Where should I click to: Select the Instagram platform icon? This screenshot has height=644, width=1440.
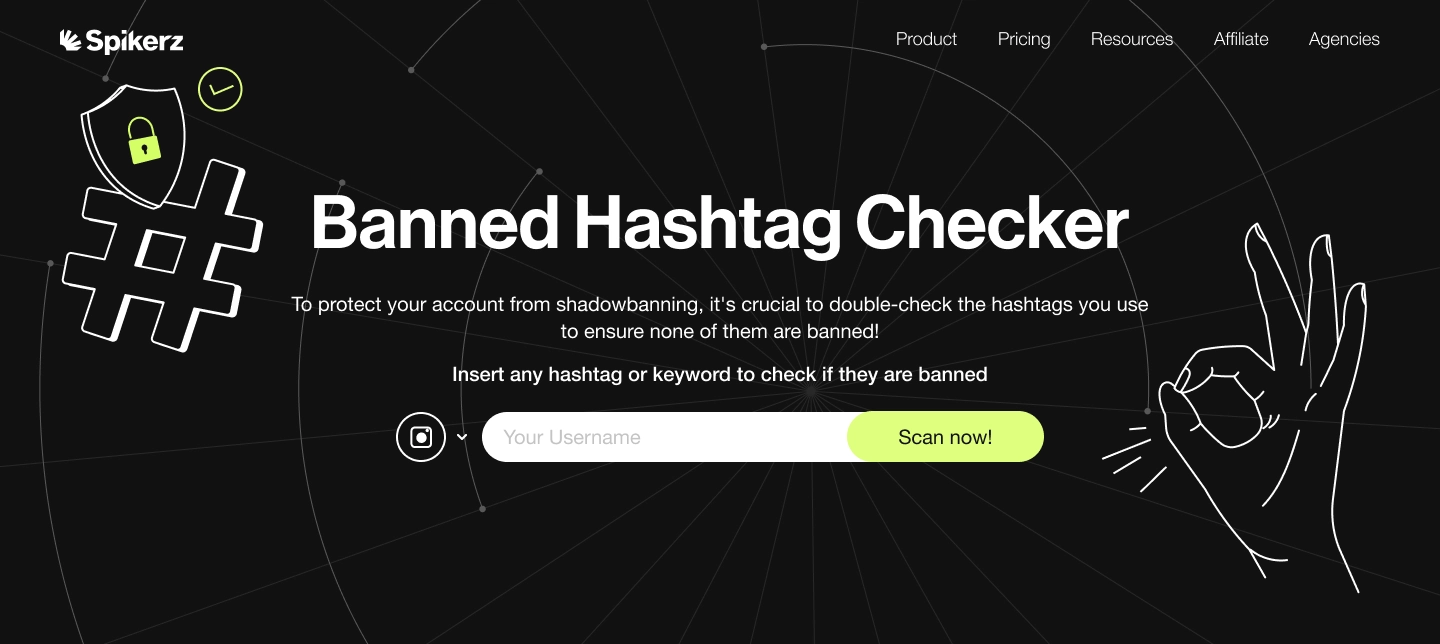(x=421, y=437)
